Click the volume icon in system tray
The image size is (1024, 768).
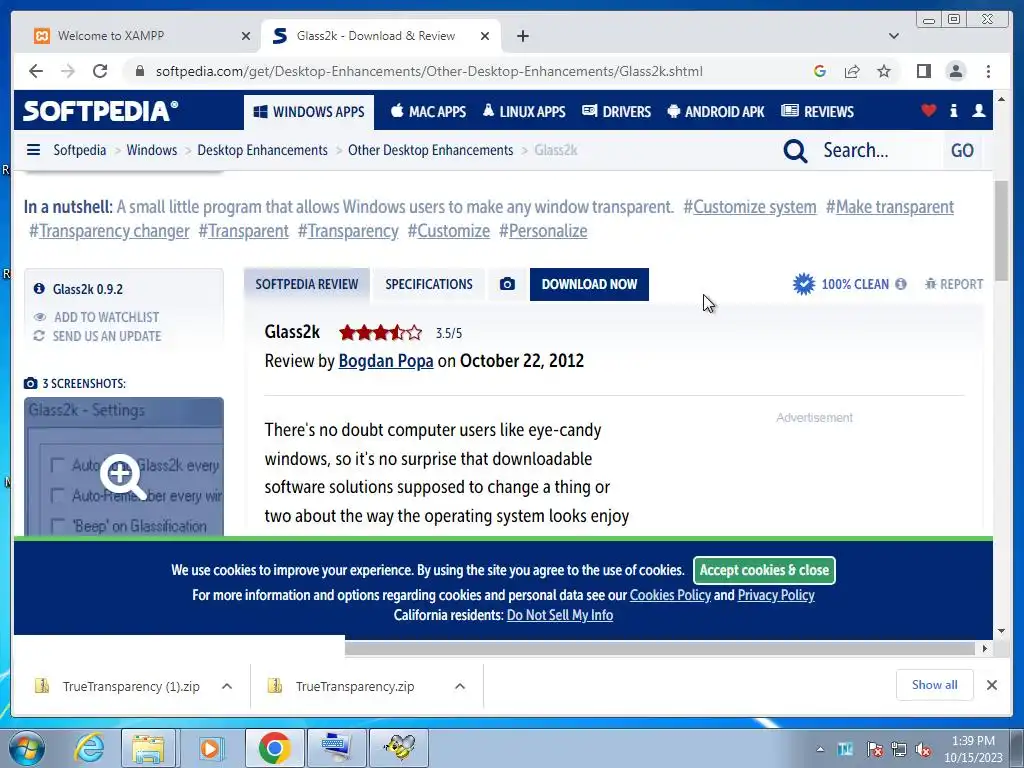[x=923, y=749]
